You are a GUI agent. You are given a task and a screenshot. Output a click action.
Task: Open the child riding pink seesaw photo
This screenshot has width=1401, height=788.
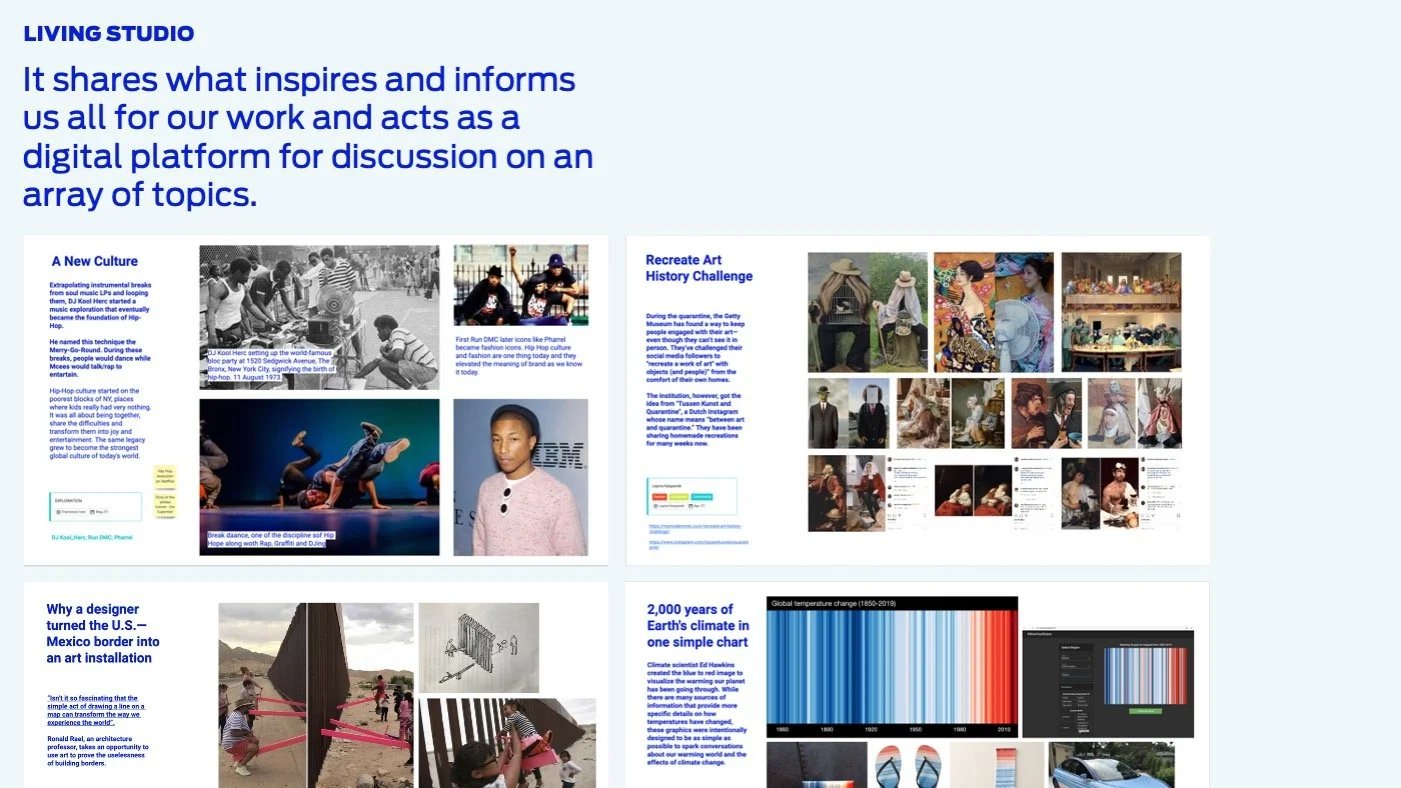click(x=507, y=743)
